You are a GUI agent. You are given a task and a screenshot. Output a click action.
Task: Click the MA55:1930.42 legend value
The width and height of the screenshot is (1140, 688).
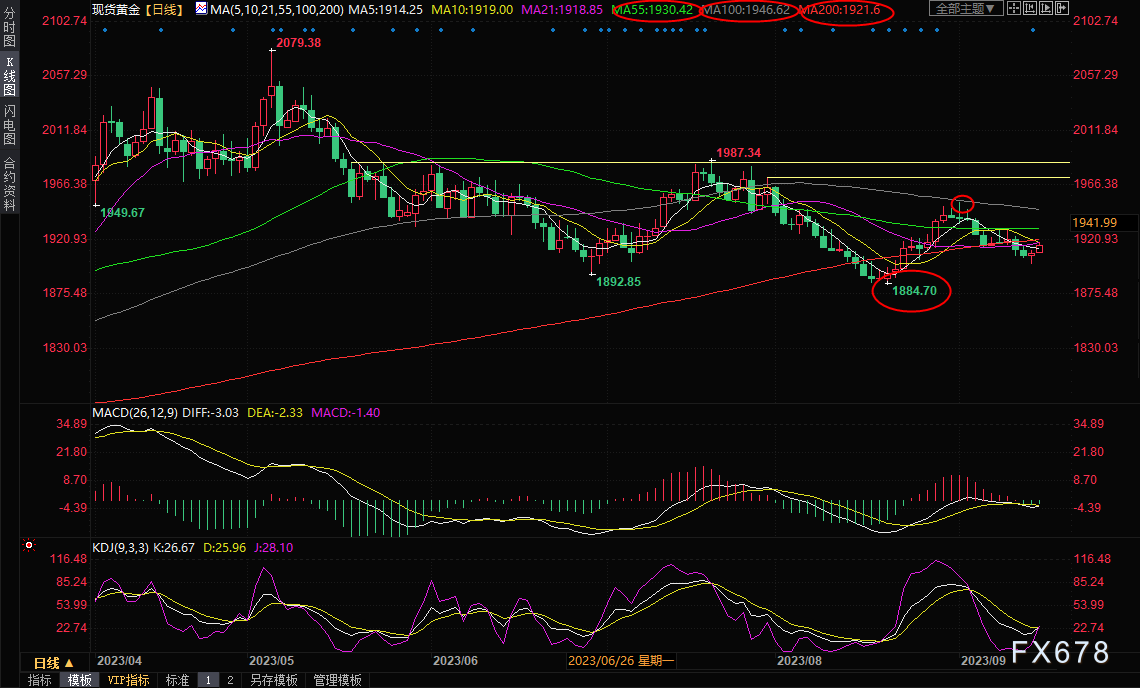(652, 9)
